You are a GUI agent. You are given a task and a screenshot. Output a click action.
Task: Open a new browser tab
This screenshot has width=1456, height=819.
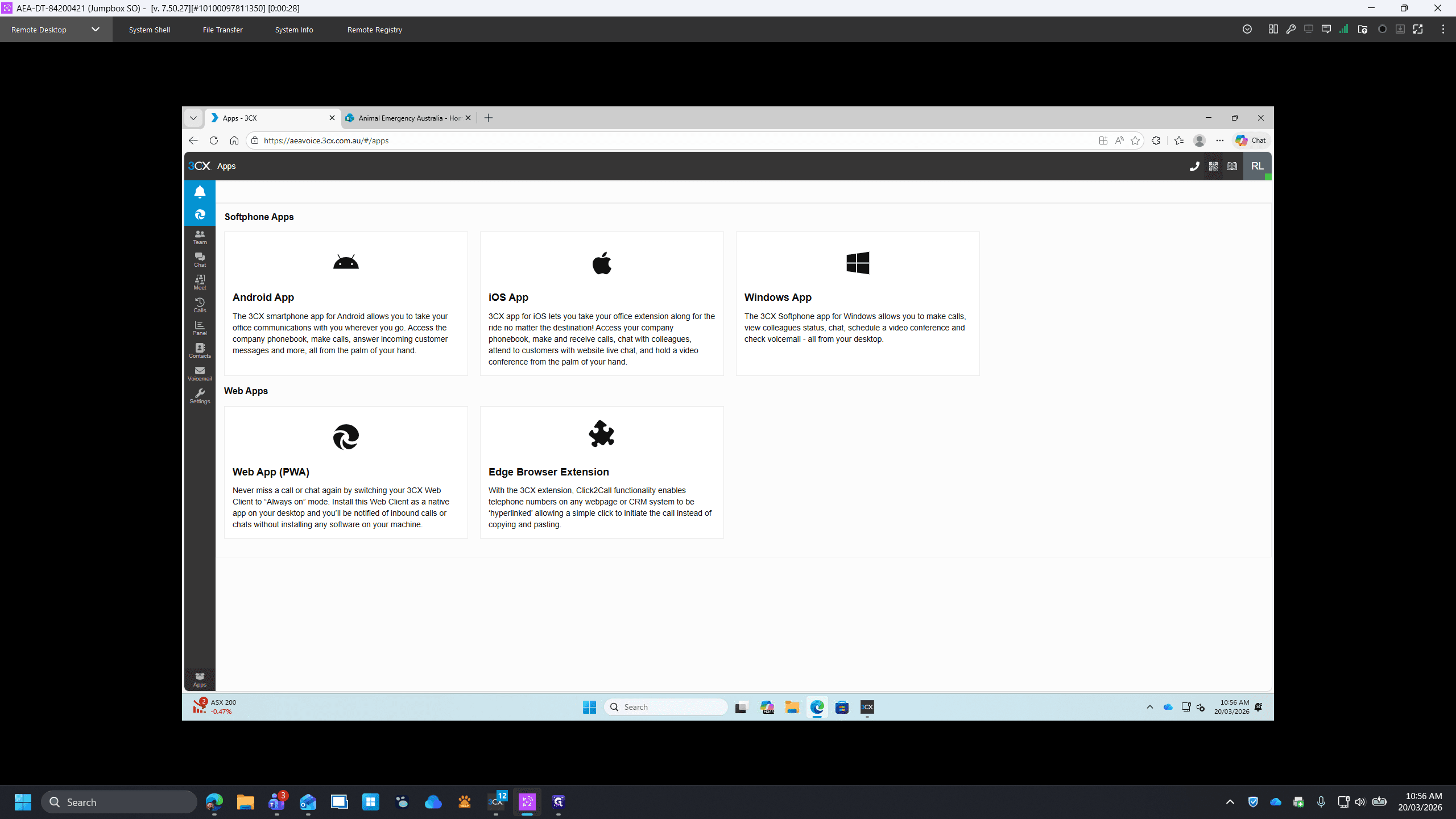(489, 118)
